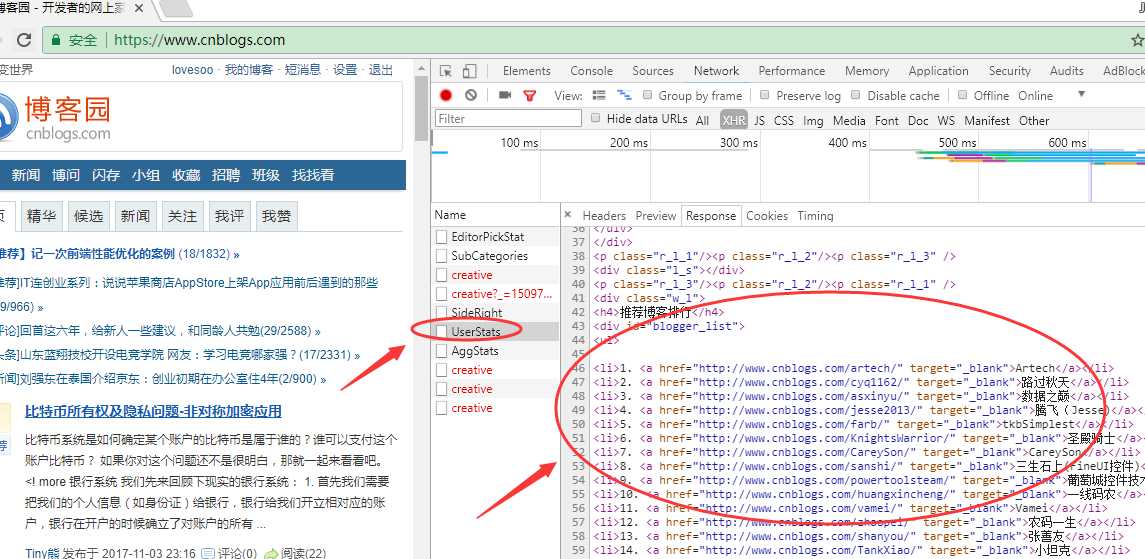Focus the network Filter text box
Image resolution: width=1145 pixels, height=559 pixels.
[x=508, y=118]
